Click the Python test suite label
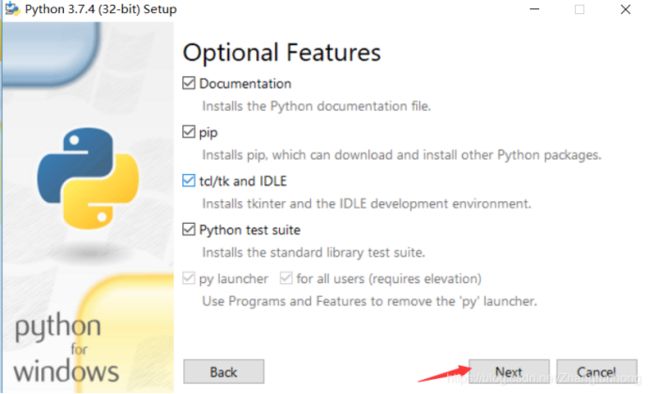This screenshot has height=394, width=650. click(x=250, y=230)
